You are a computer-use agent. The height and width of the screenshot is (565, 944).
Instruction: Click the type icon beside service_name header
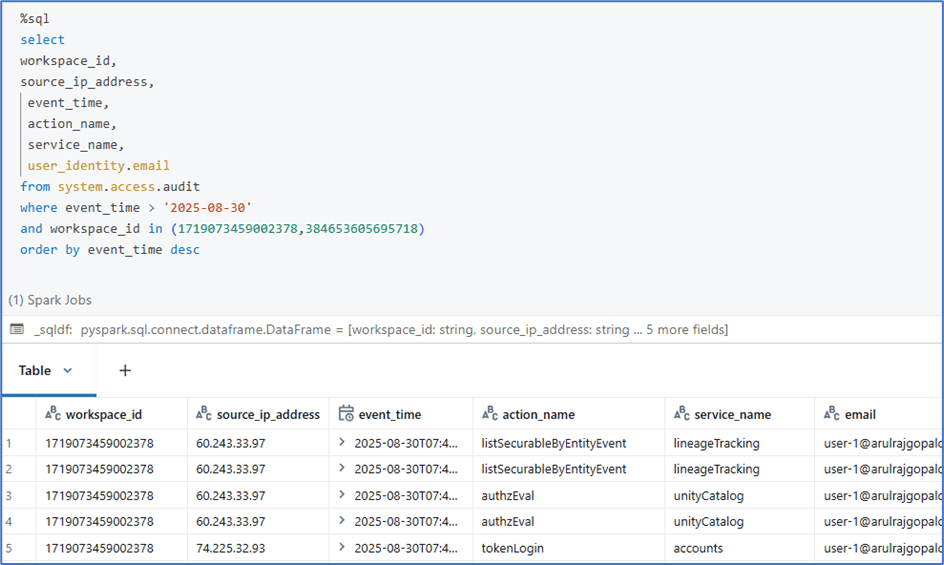682,414
